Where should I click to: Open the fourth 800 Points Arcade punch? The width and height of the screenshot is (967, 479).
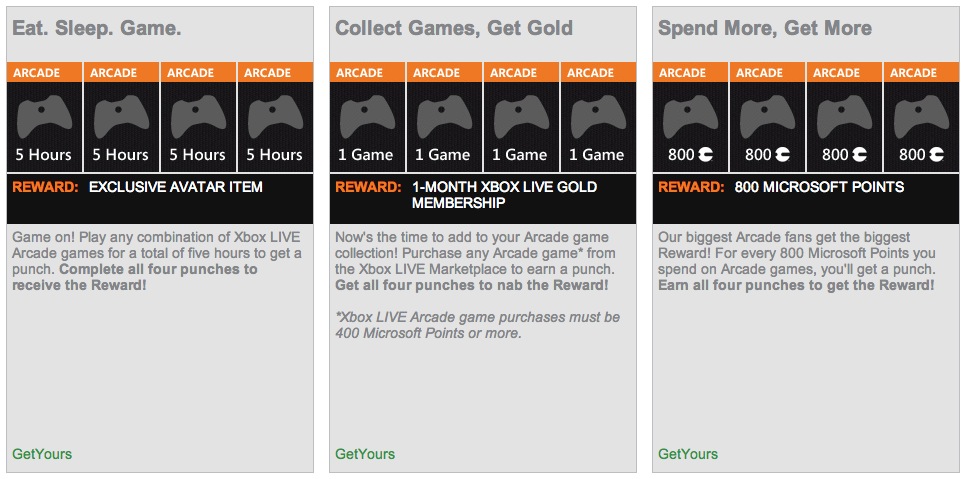[x=921, y=117]
